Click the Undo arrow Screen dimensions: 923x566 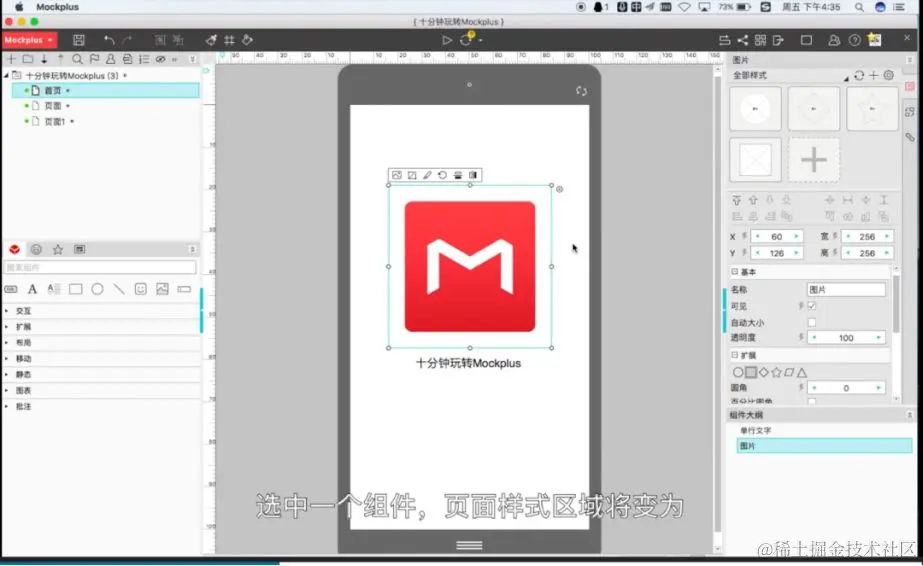[x=109, y=40]
